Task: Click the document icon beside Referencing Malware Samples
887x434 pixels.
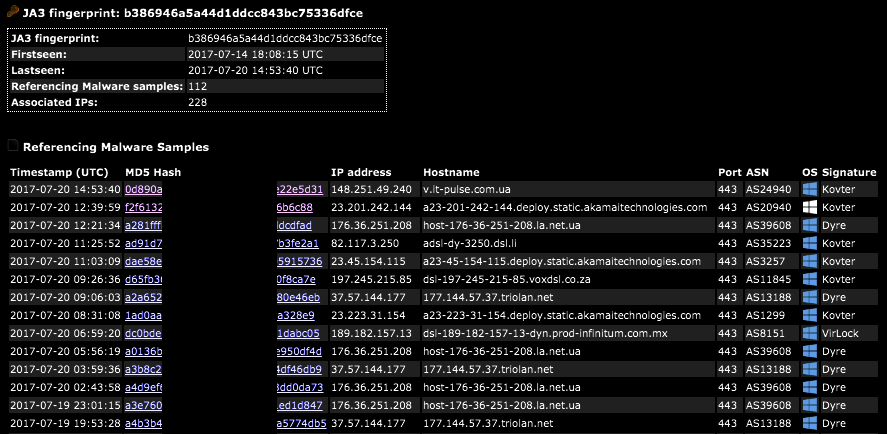Action: click(12, 146)
